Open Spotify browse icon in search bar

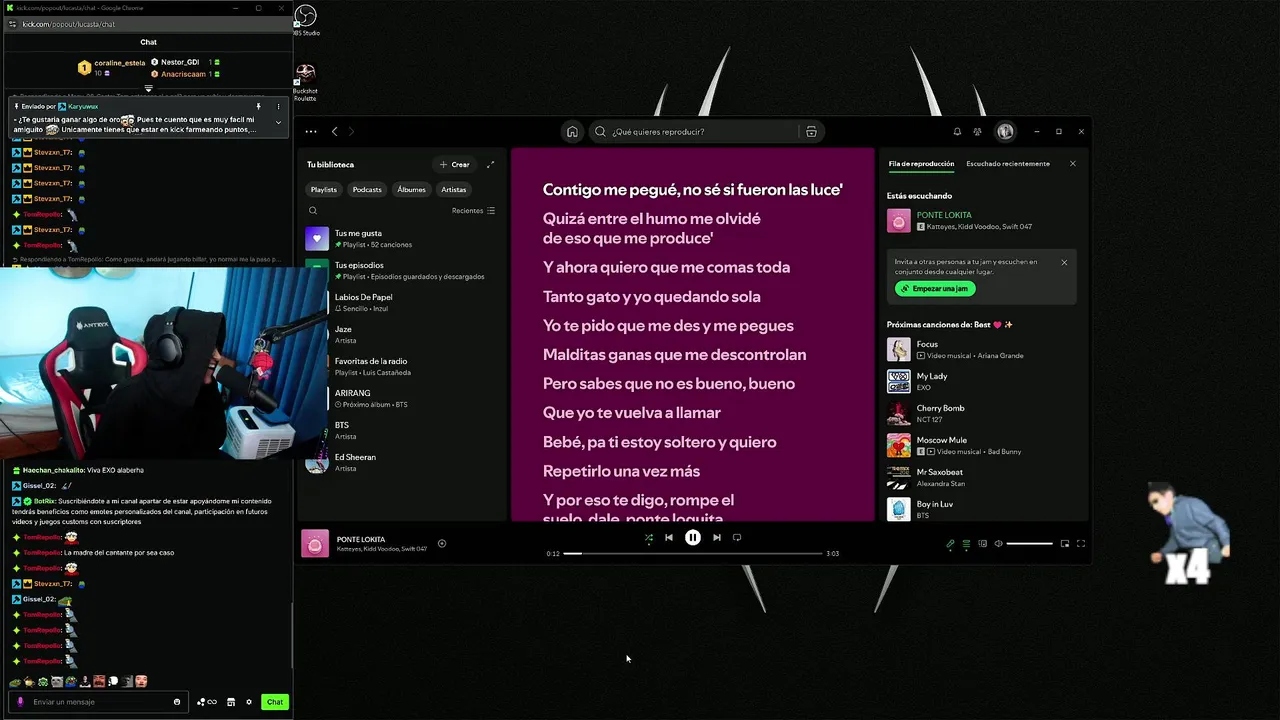811,131
